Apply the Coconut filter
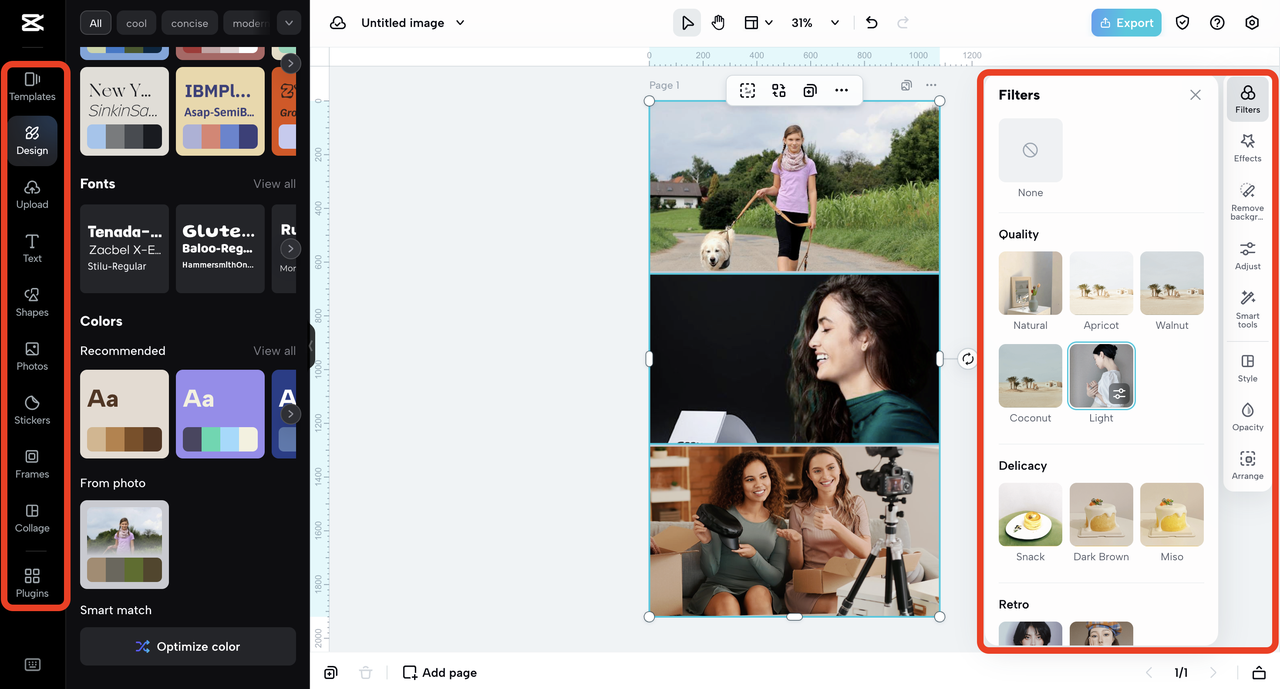 tap(1030, 376)
